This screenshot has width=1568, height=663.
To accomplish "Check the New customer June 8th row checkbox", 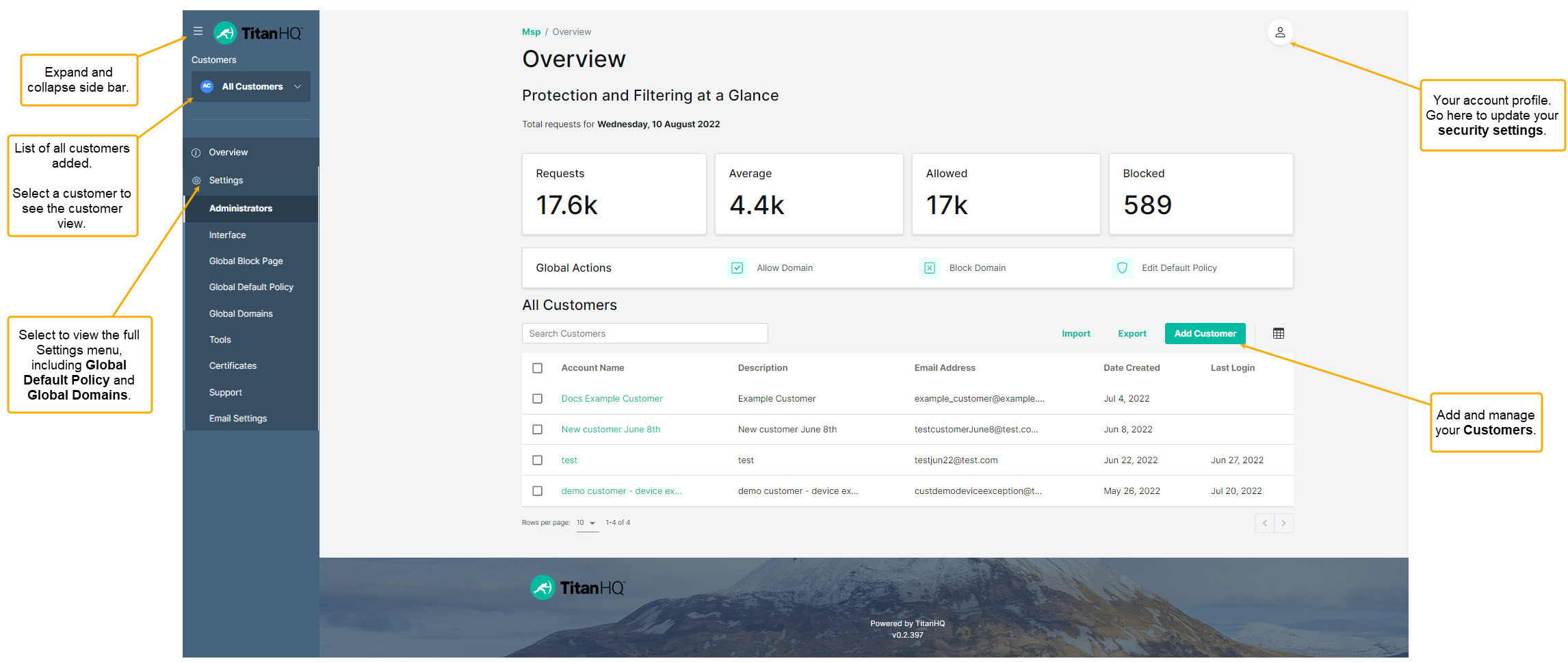I will (x=538, y=430).
